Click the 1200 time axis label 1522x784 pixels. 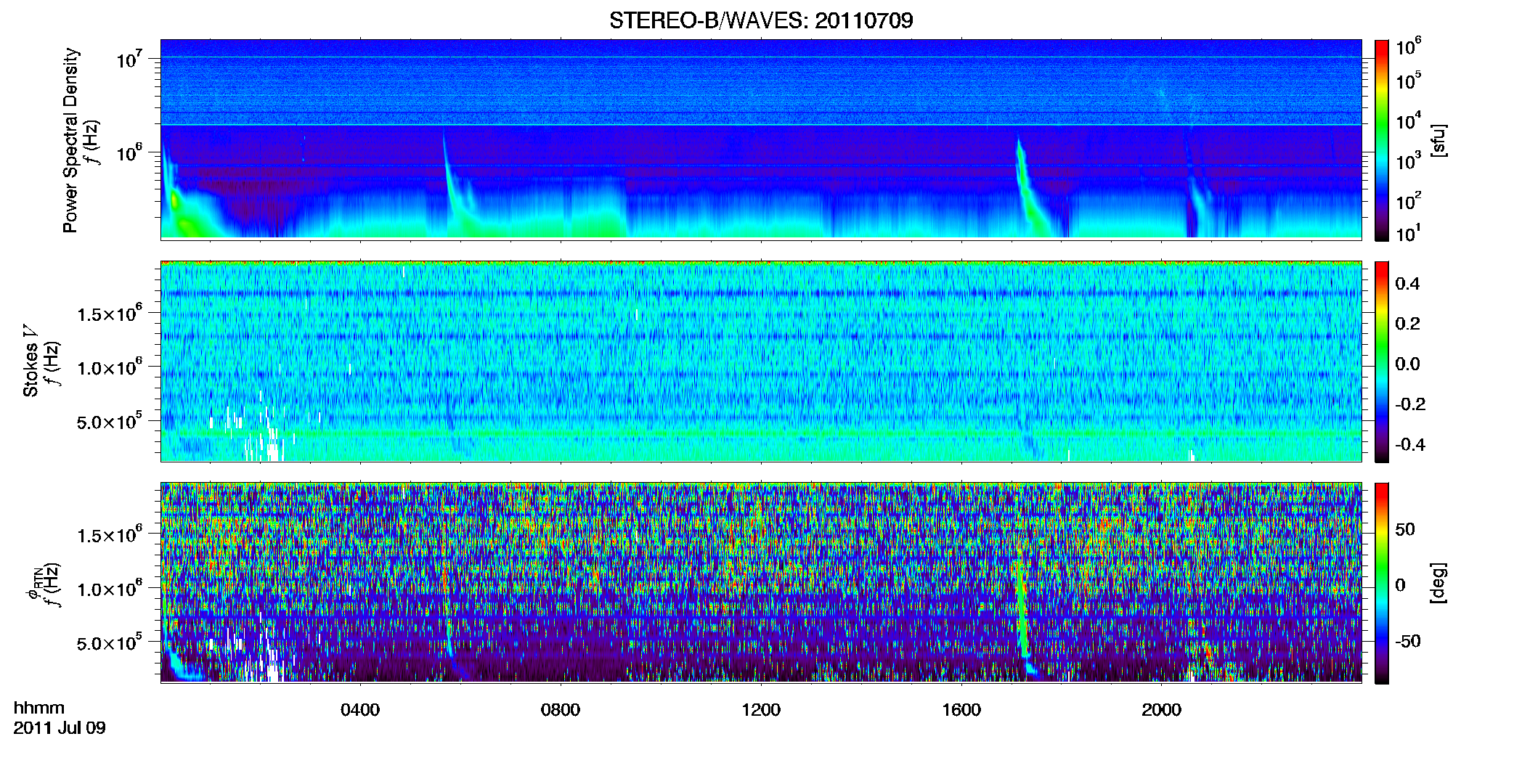tap(761, 709)
